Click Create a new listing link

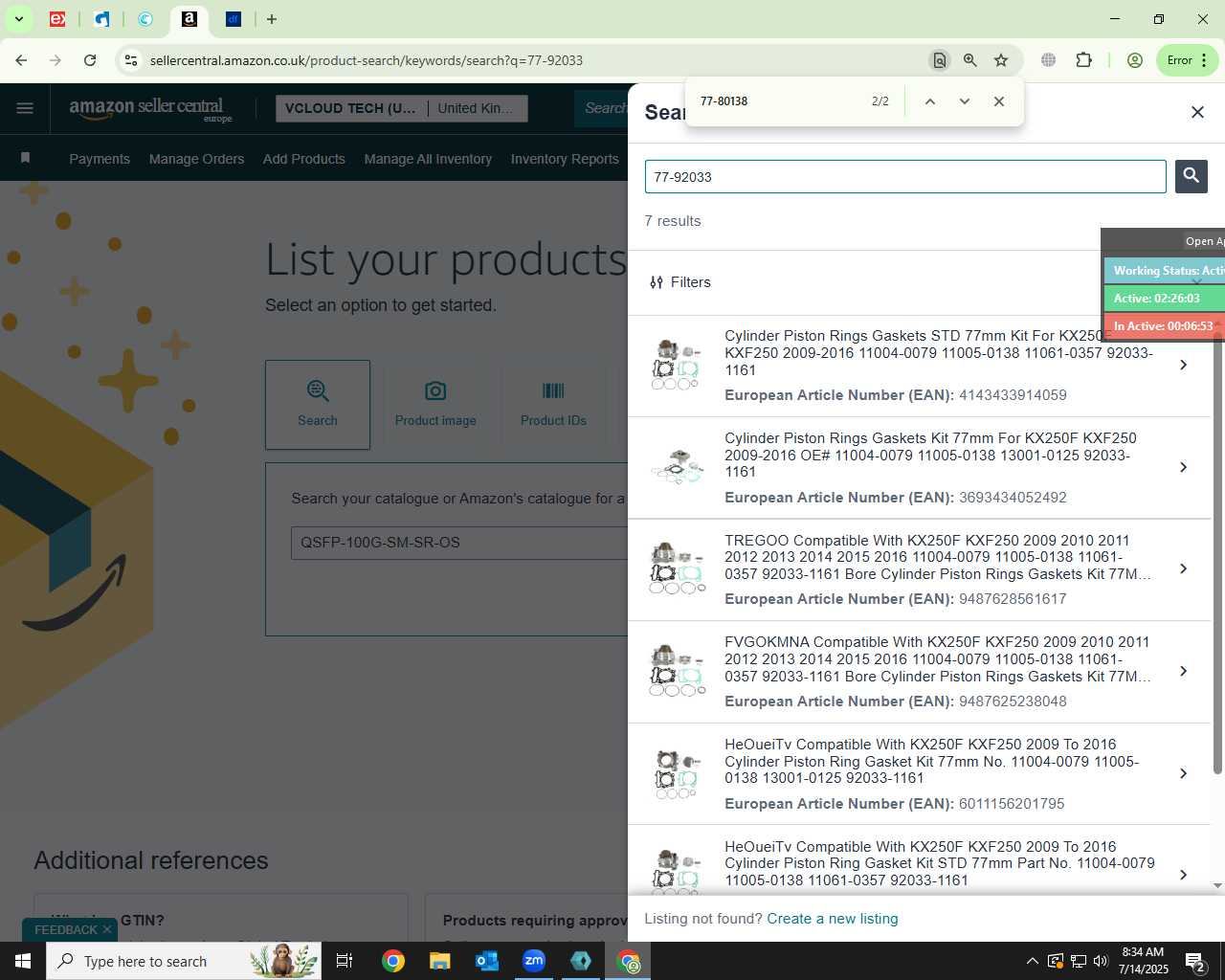[x=833, y=919]
